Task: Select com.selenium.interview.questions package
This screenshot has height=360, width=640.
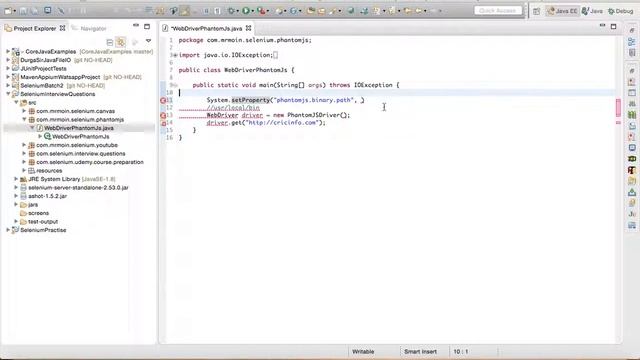Action: point(81,153)
